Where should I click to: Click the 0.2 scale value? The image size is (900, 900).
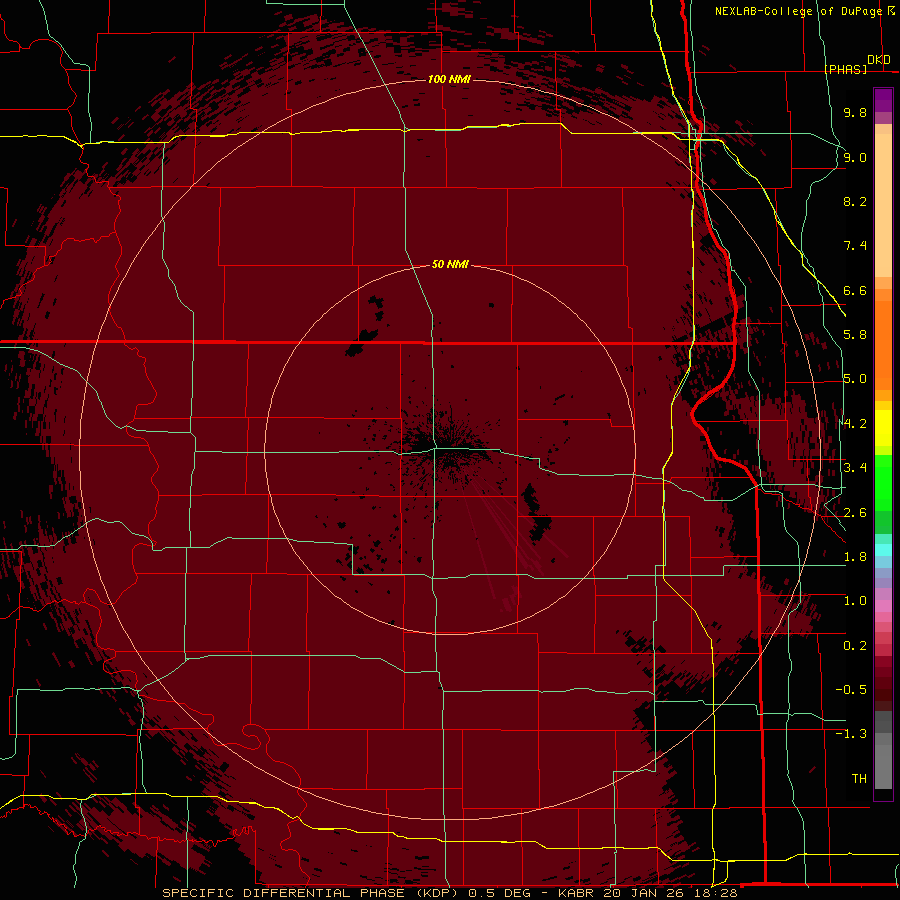[855, 646]
